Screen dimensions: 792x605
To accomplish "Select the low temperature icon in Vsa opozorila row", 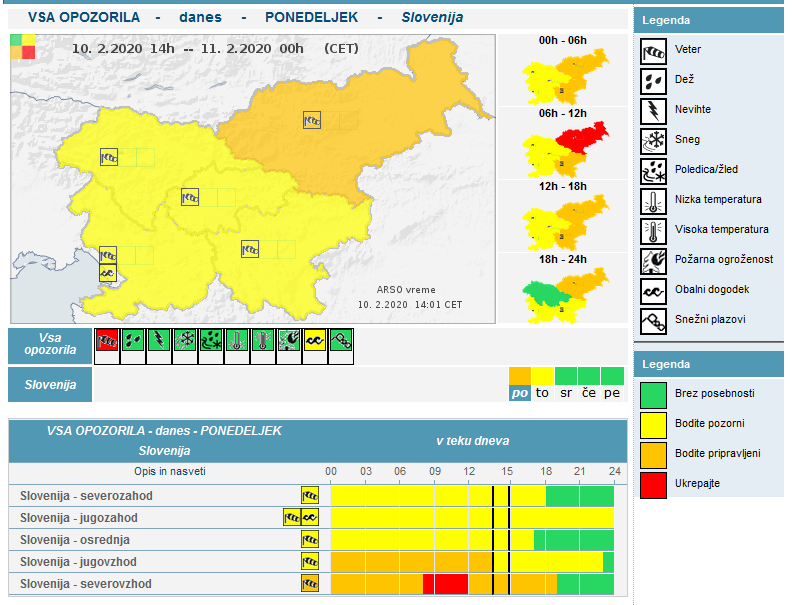I will 237,340.
